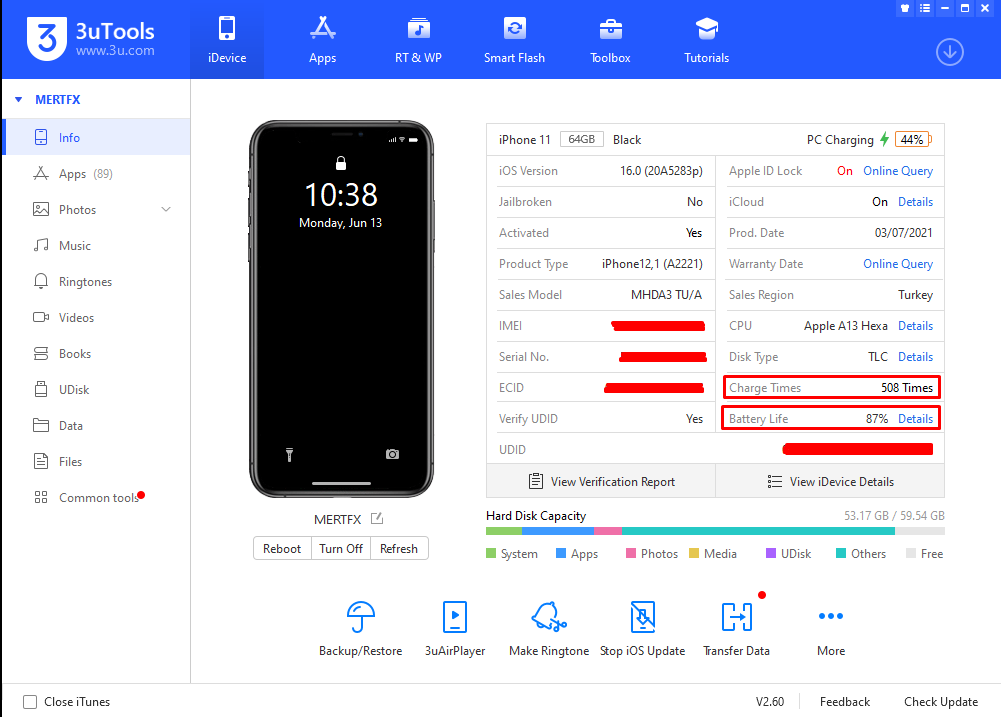Screen dimensions: 1001x717
Task: Open Backup/Restore tool
Action: coord(361,629)
